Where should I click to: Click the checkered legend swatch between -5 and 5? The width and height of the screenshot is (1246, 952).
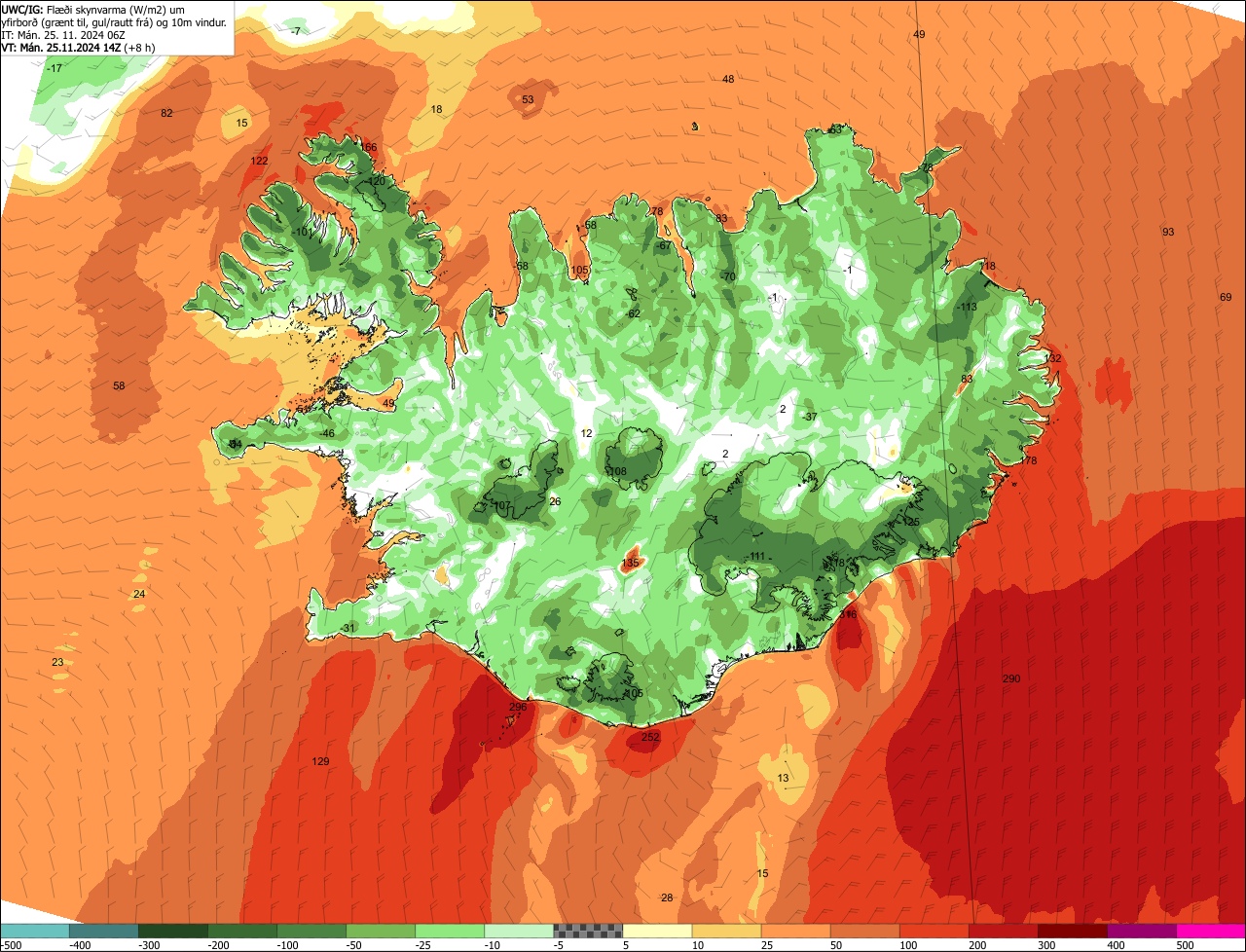tap(588, 930)
